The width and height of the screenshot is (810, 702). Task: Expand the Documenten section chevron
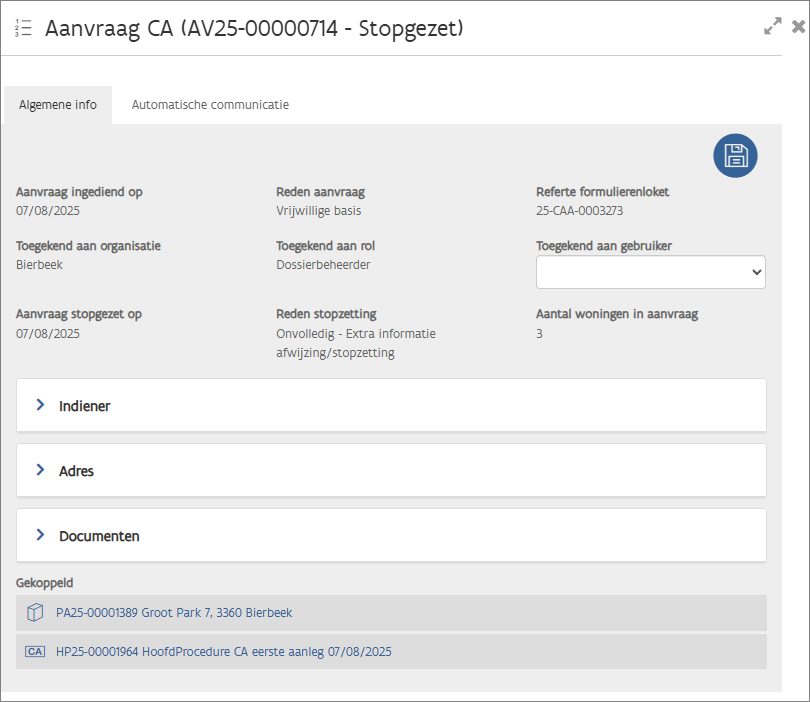click(41, 535)
